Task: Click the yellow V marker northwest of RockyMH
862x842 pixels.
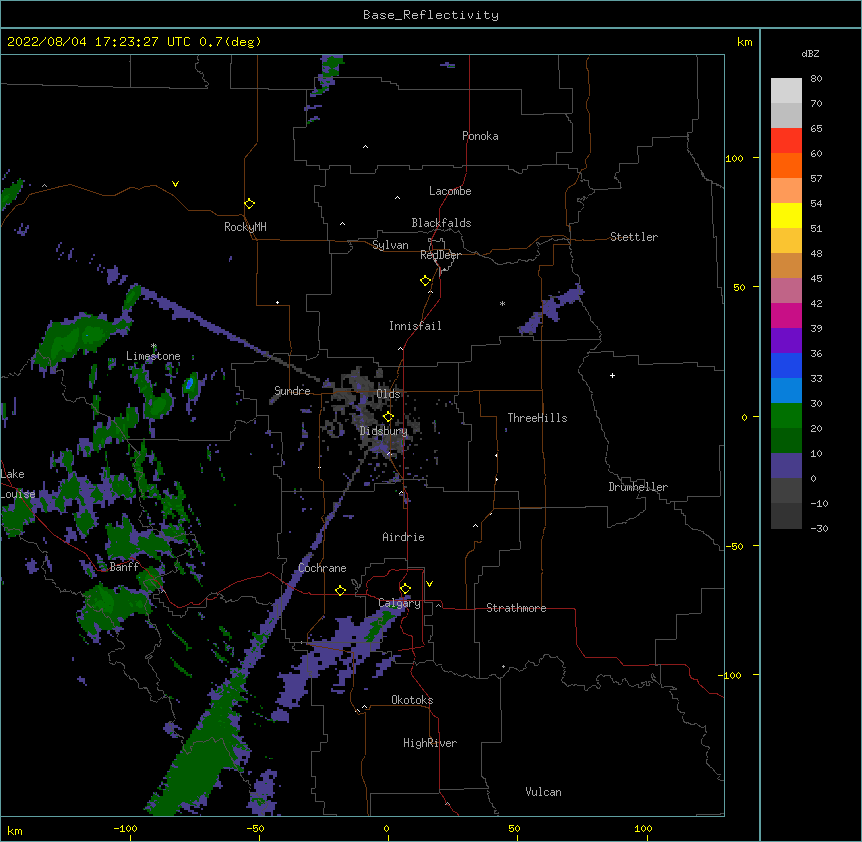Action: (175, 184)
